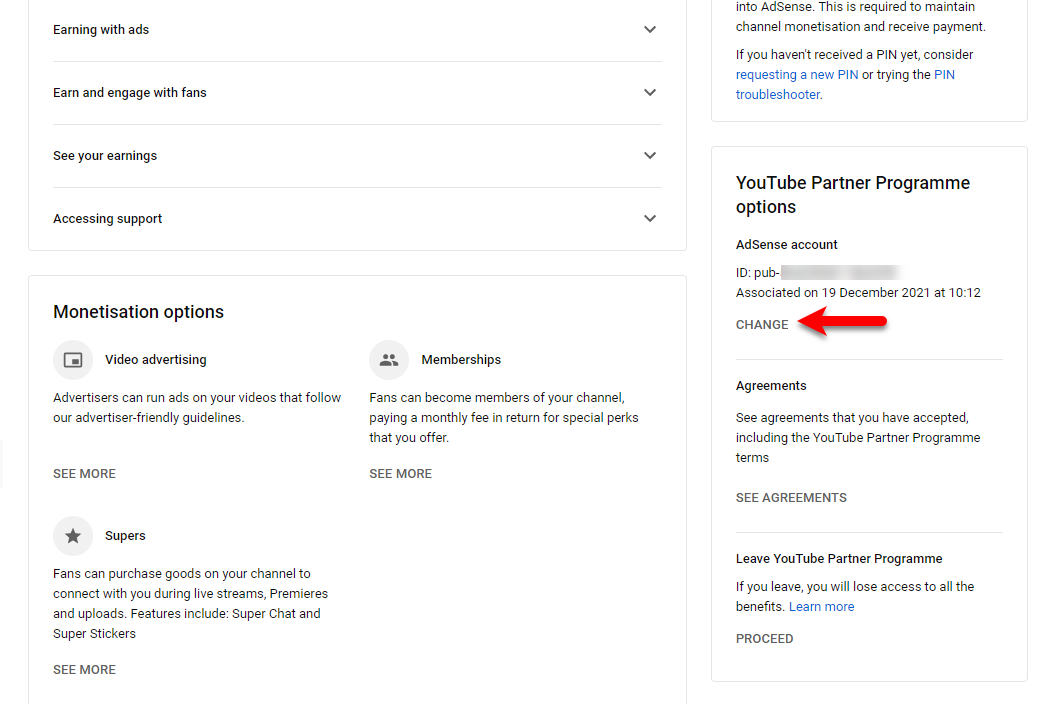Open SEE MORE under Video advertising
Image resolution: width=1045 pixels, height=704 pixels.
(x=85, y=474)
